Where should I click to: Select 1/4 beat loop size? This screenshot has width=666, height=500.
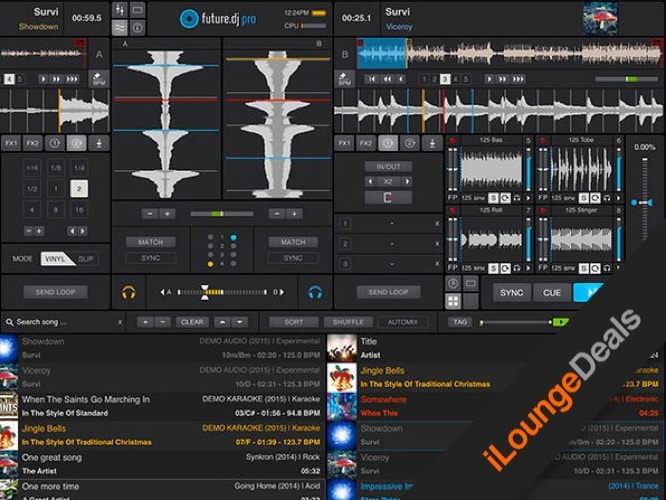pyautogui.click(x=79, y=168)
